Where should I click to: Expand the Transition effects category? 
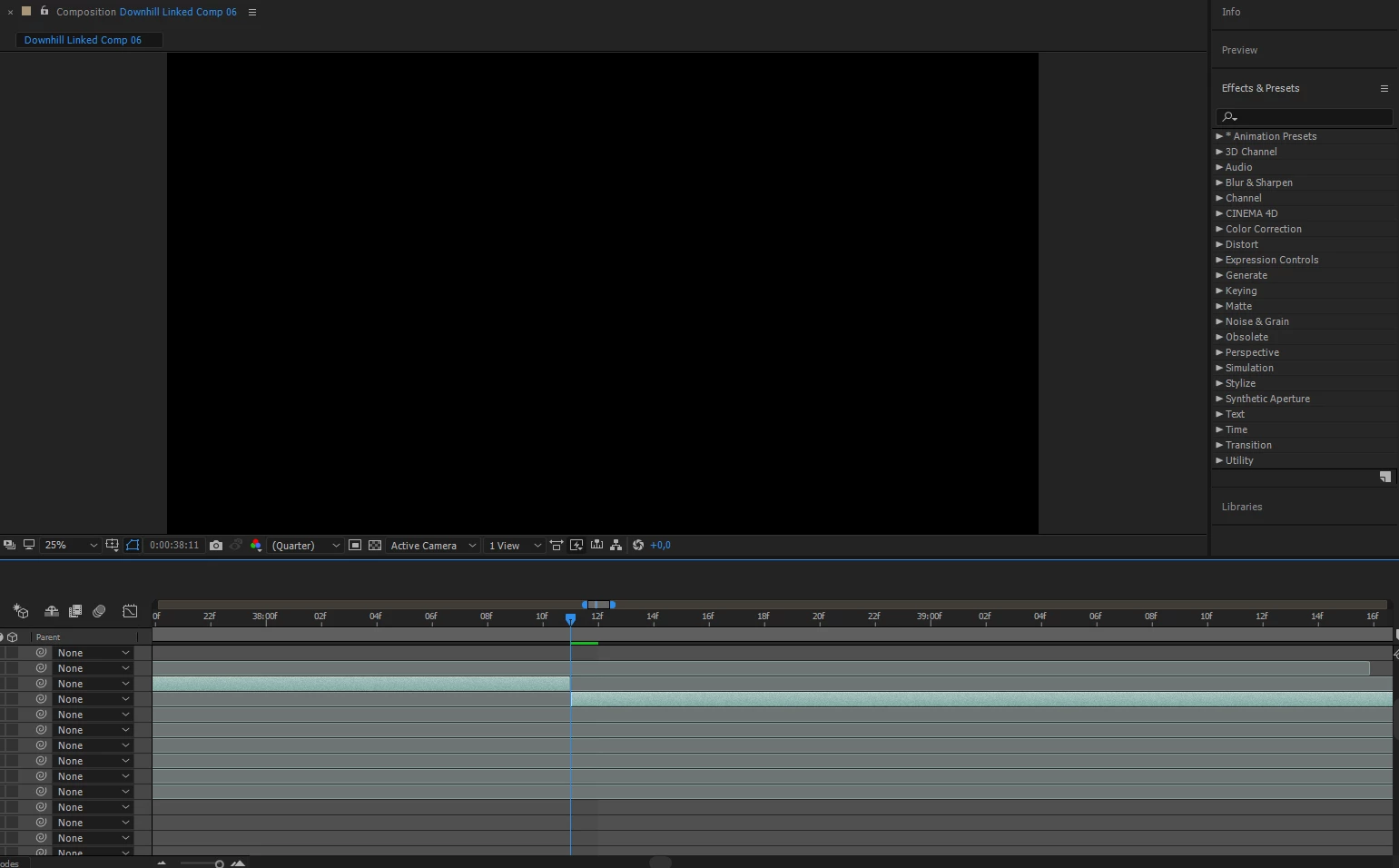1219,445
